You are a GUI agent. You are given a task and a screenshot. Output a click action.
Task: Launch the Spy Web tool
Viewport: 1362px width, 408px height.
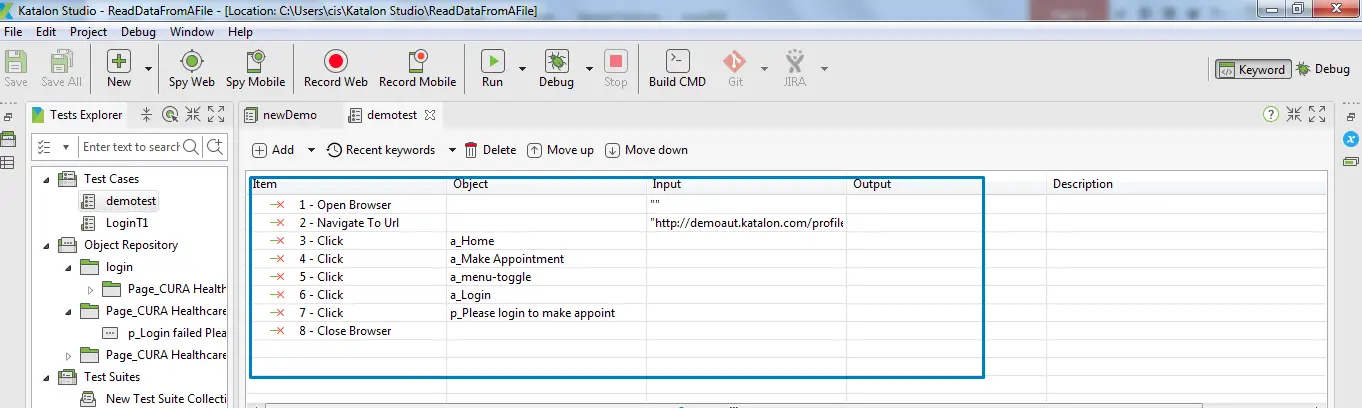click(x=192, y=69)
